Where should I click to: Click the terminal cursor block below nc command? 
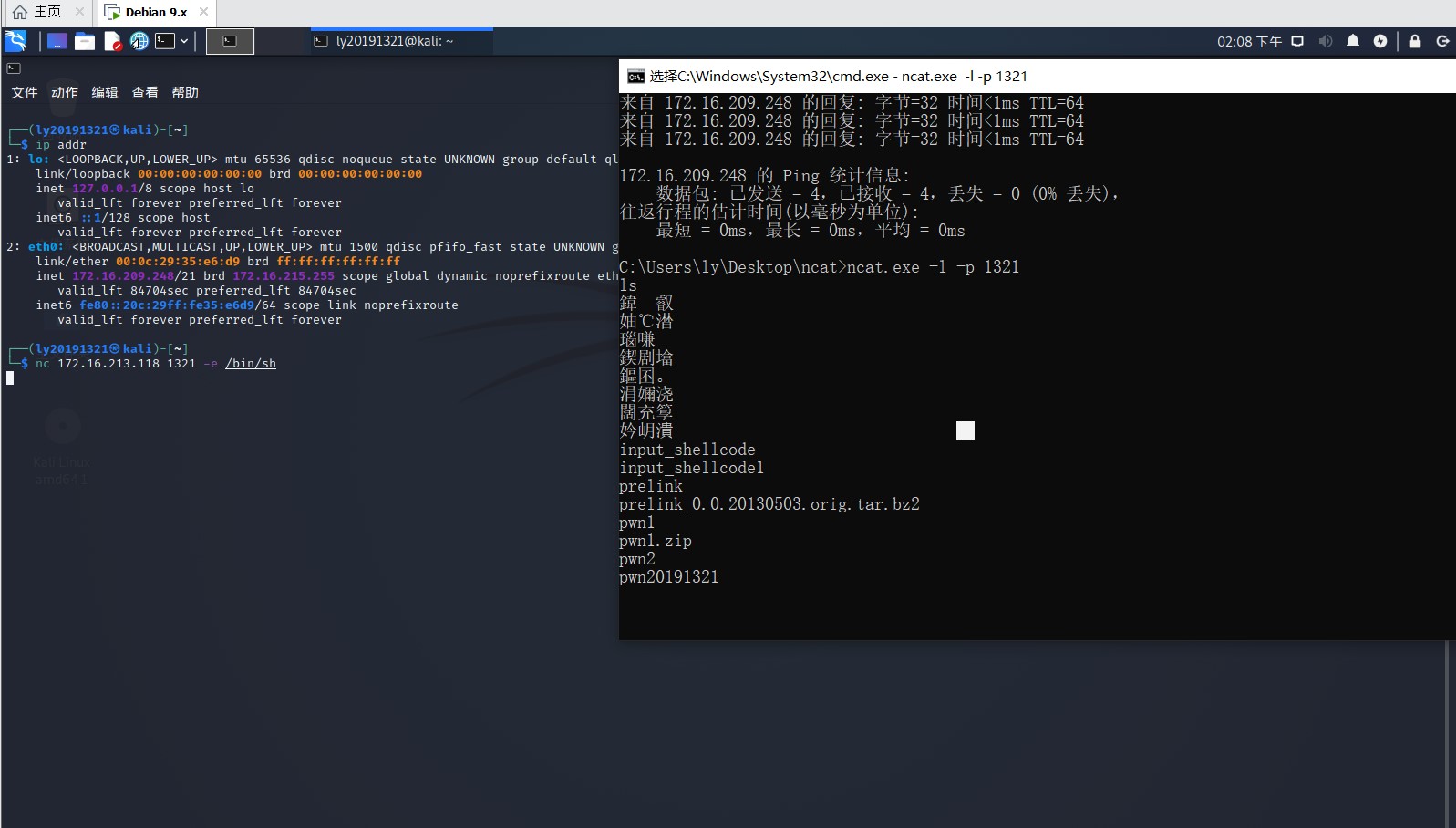(x=10, y=378)
